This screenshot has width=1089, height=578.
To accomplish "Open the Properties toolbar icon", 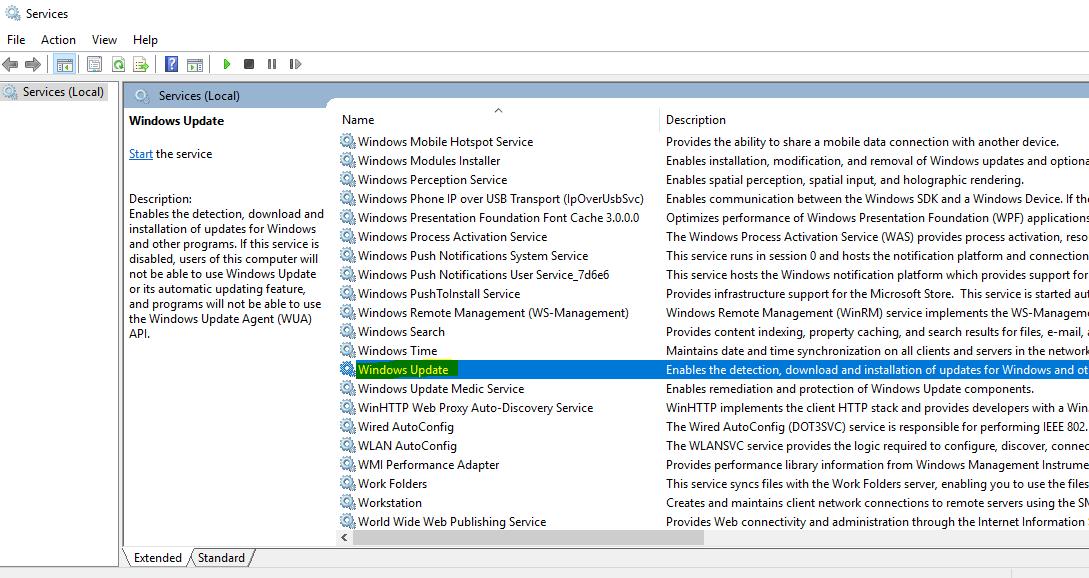I will (94, 65).
